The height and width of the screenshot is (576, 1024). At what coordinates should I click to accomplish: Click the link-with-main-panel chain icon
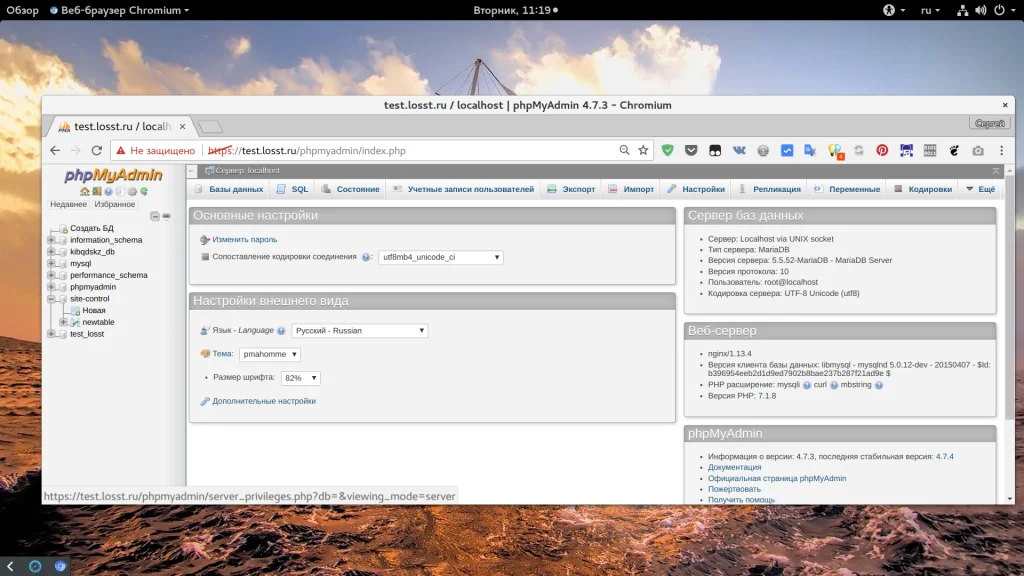(x=166, y=216)
